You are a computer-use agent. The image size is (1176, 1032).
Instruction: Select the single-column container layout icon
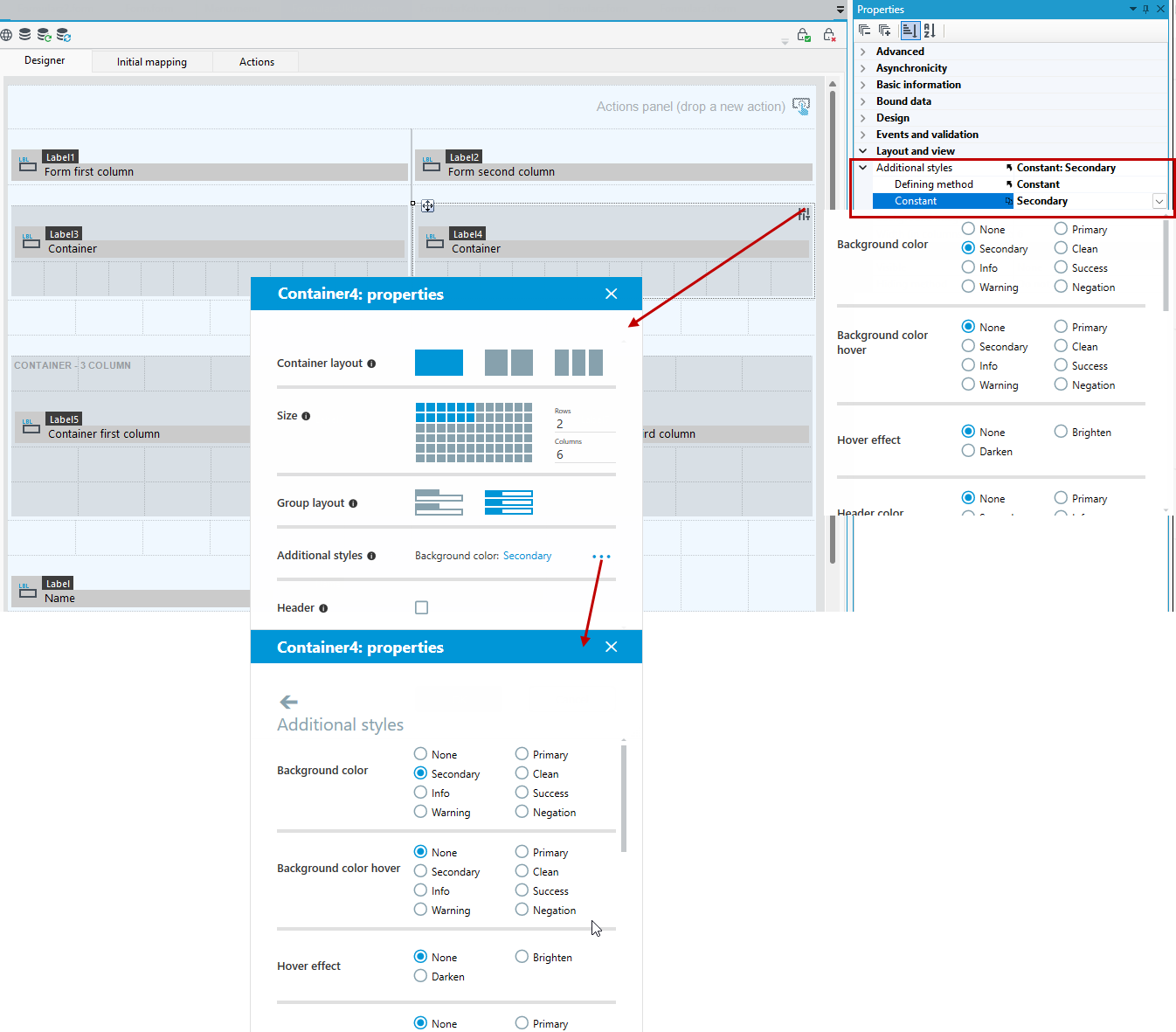pos(439,363)
